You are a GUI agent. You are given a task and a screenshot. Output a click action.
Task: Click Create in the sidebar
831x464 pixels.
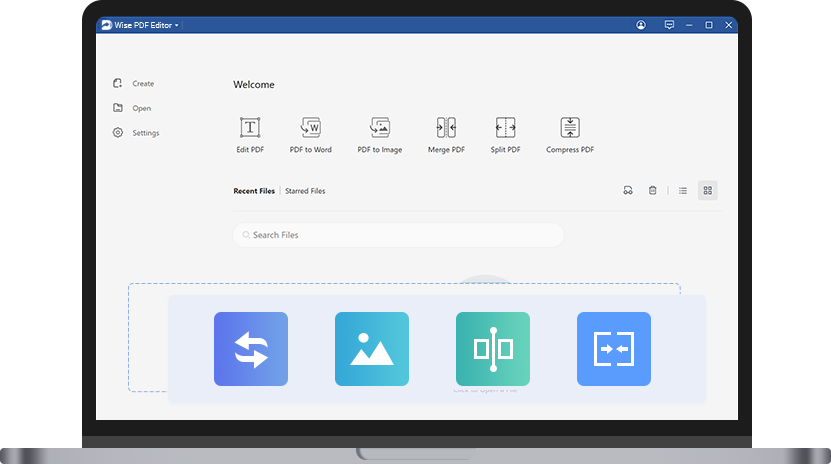click(134, 83)
